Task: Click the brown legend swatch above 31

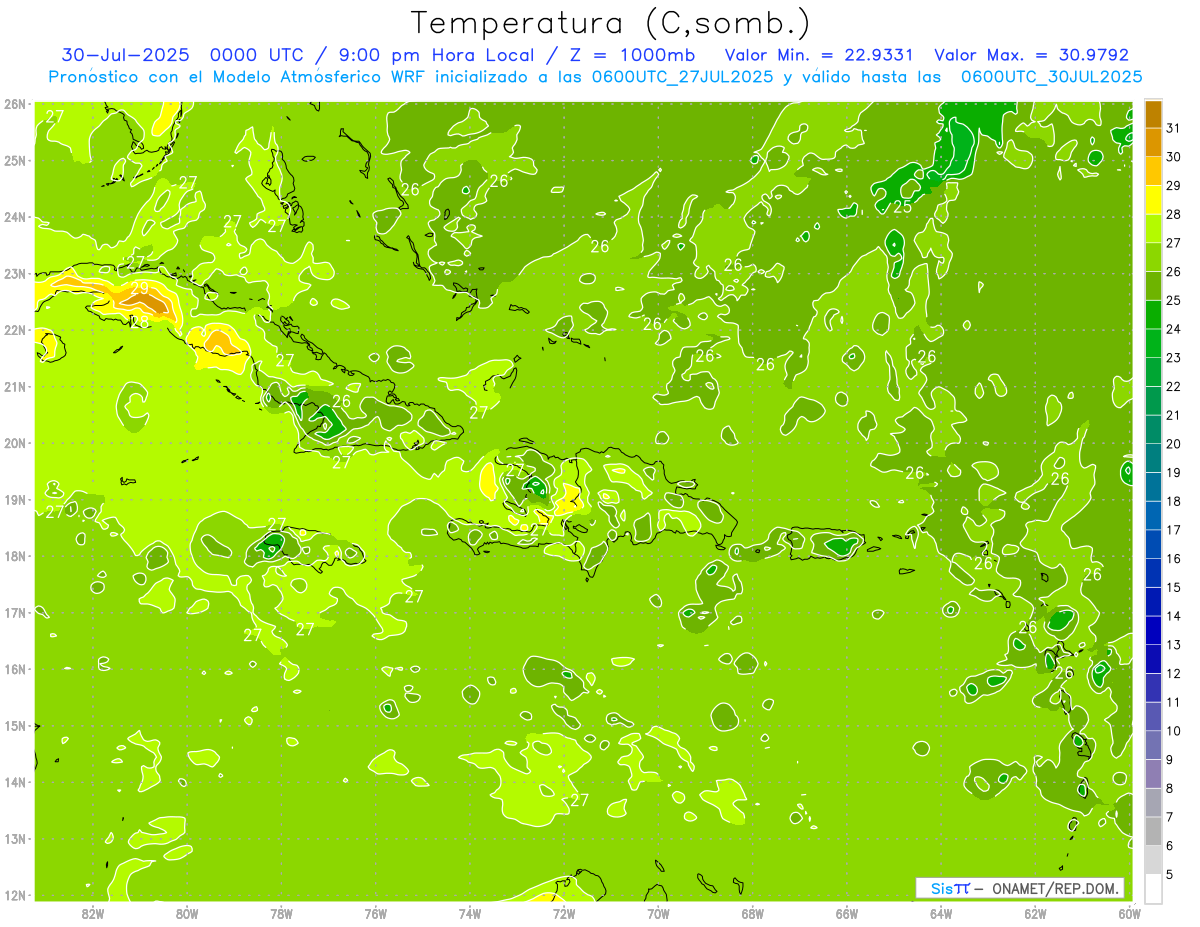Action: tap(1153, 114)
